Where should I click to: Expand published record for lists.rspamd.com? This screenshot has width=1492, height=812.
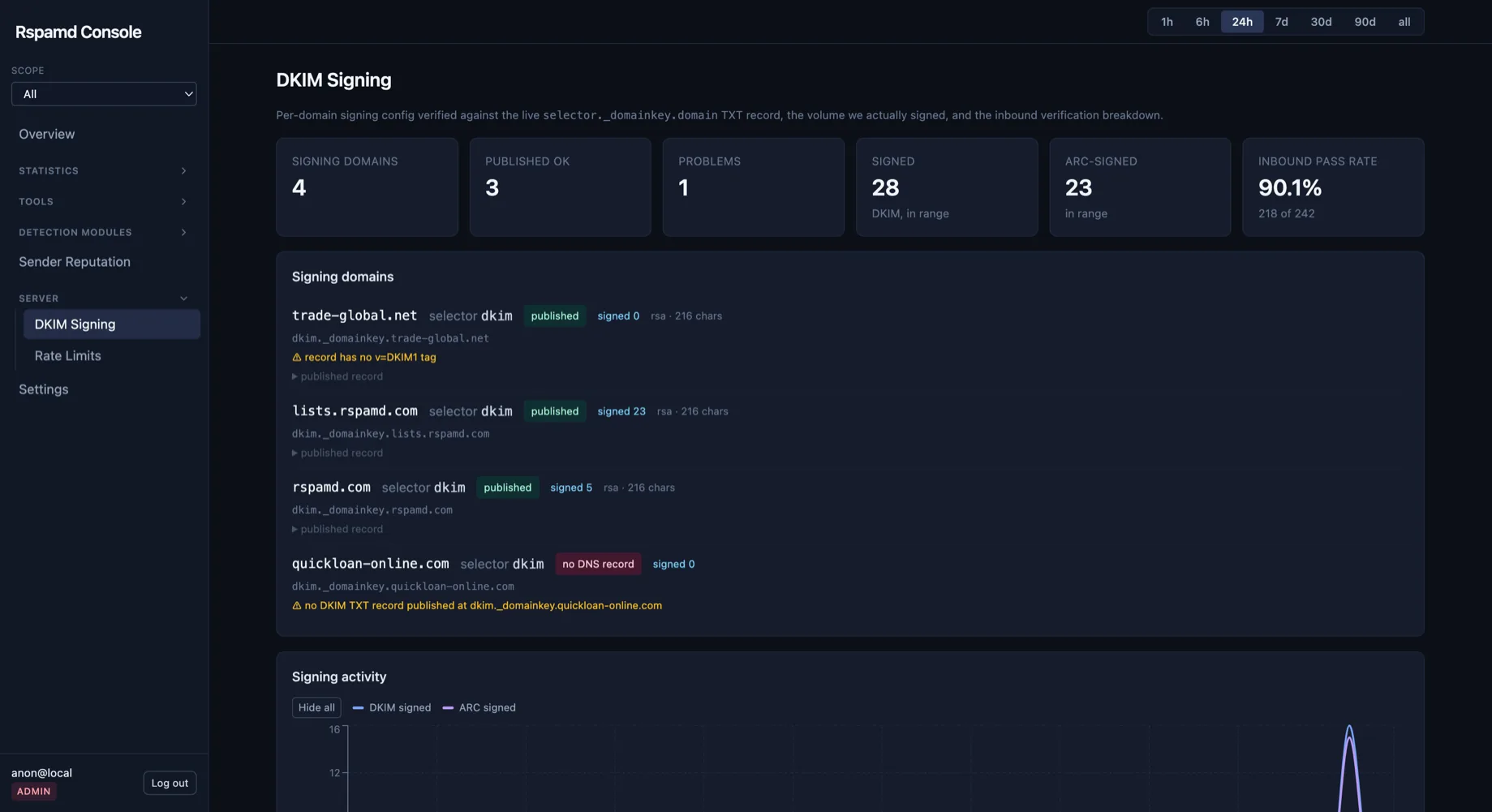(x=338, y=453)
